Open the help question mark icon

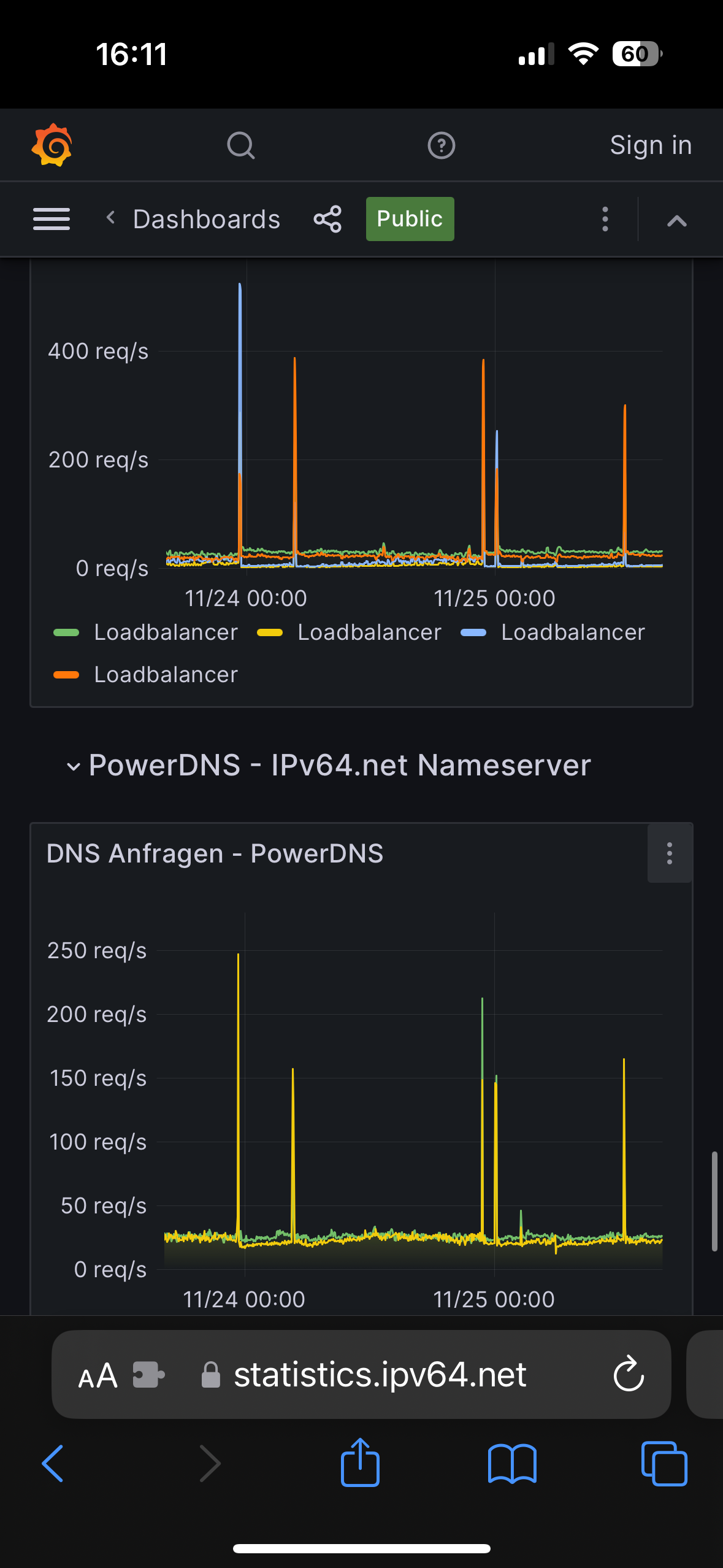click(441, 145)
